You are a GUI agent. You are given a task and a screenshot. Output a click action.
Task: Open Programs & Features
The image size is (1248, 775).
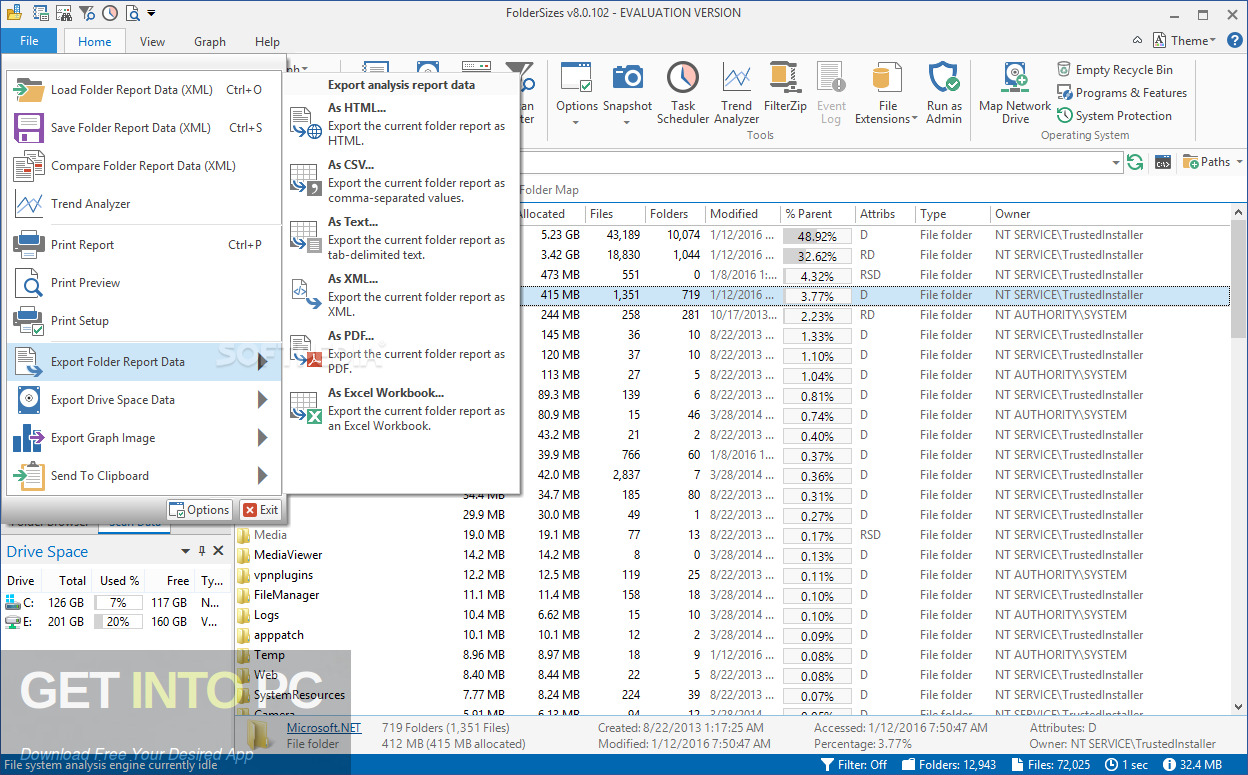click(x=1122, y=92)
